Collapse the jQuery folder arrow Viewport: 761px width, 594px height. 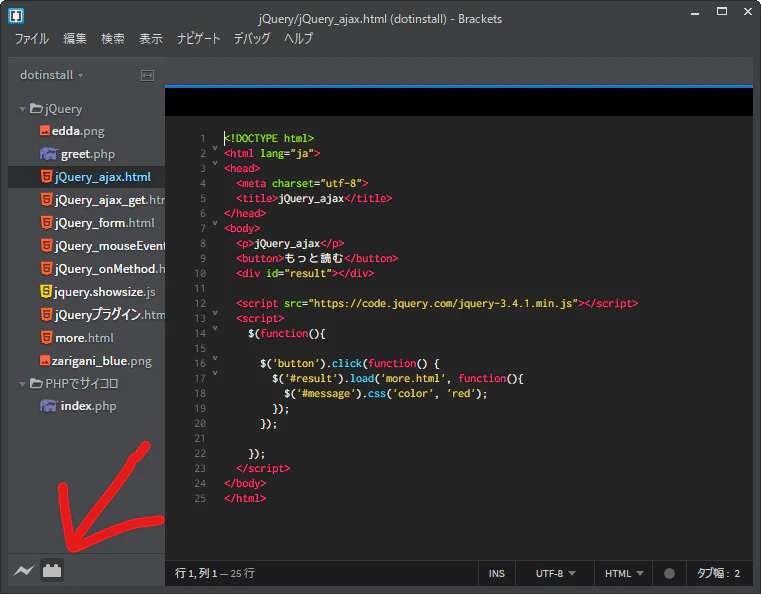[x=22, y=109]
